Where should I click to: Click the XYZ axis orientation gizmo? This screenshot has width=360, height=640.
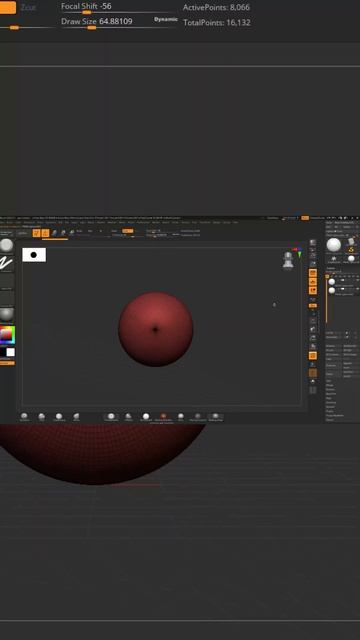point(298,251)
